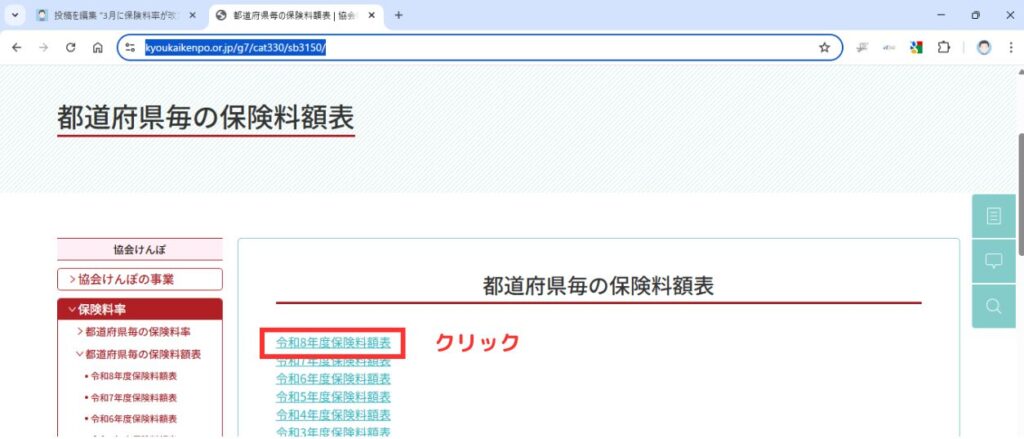The image size is (1024, 439).
Task: Bookmark this page with the star
Action: click(x=824, y=48)
